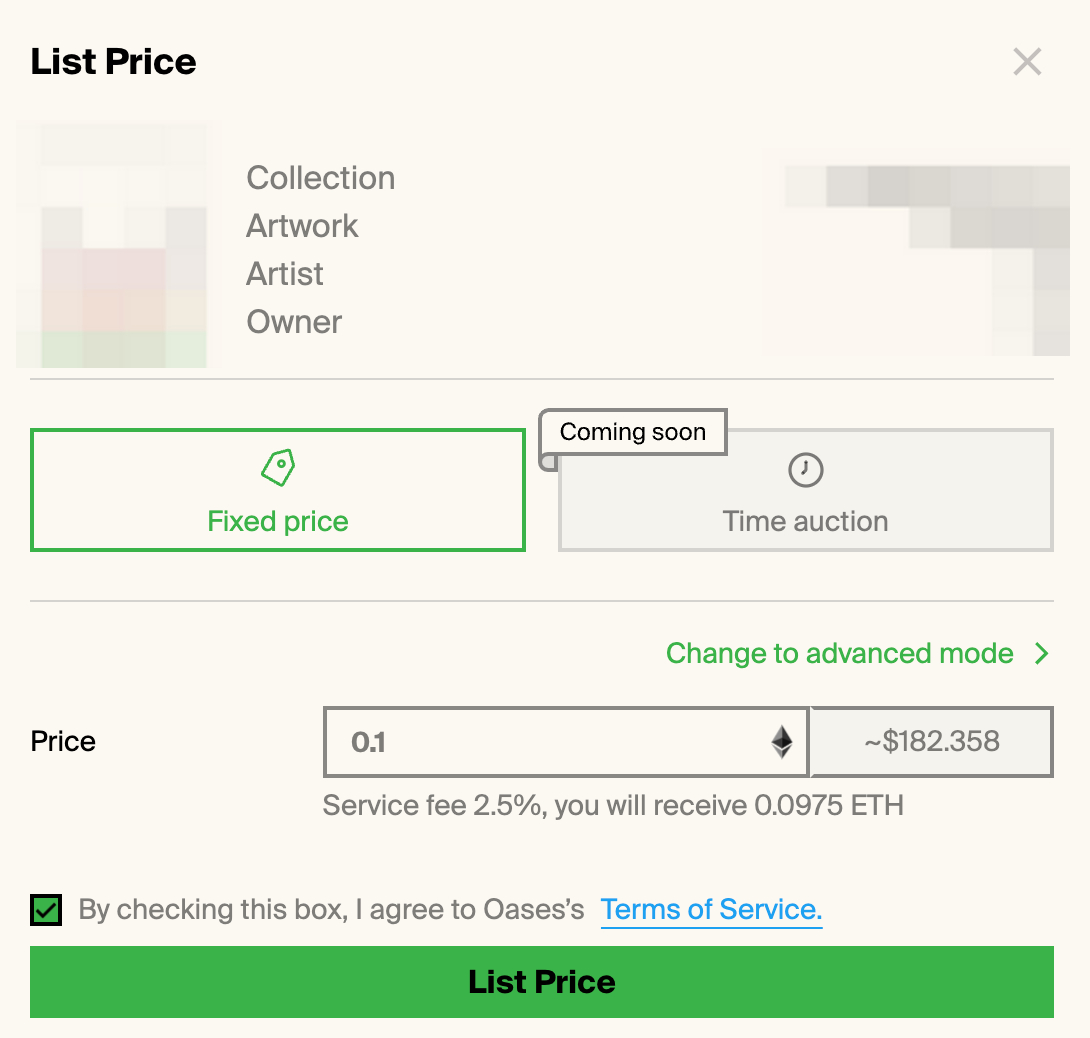The image size is (1090, 1038).
Task: Click the Ethereum currency icon
Action: click(x=782, y=742)
